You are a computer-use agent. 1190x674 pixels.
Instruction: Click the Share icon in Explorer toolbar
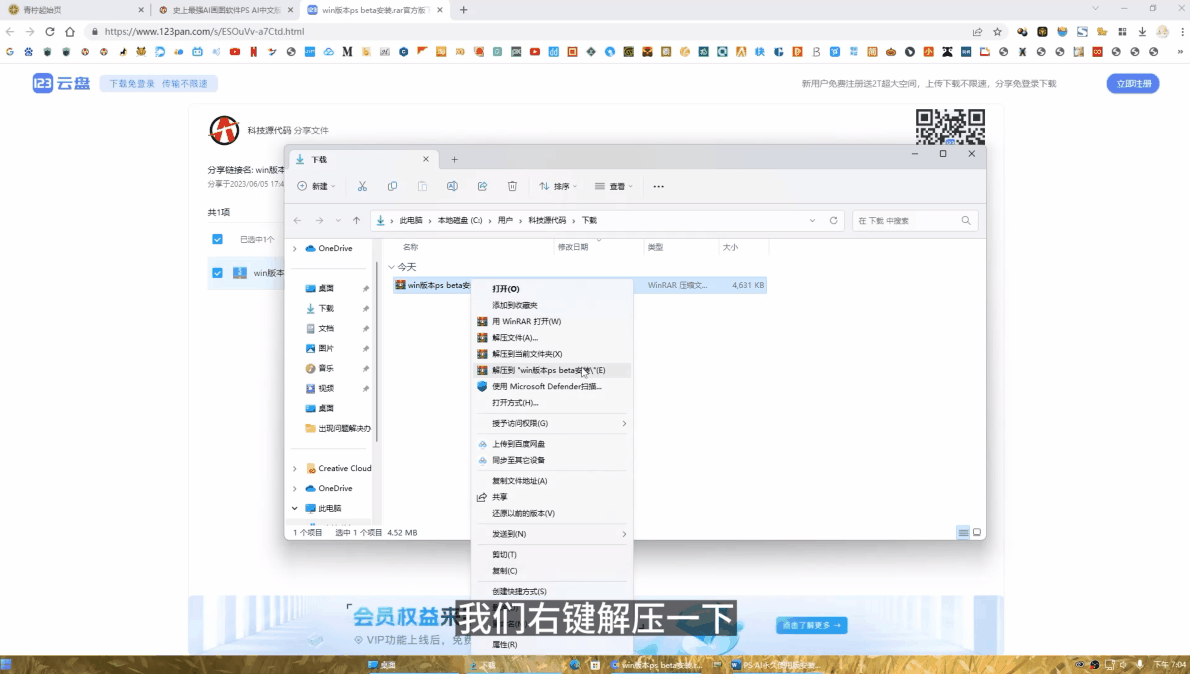point(482,186)
